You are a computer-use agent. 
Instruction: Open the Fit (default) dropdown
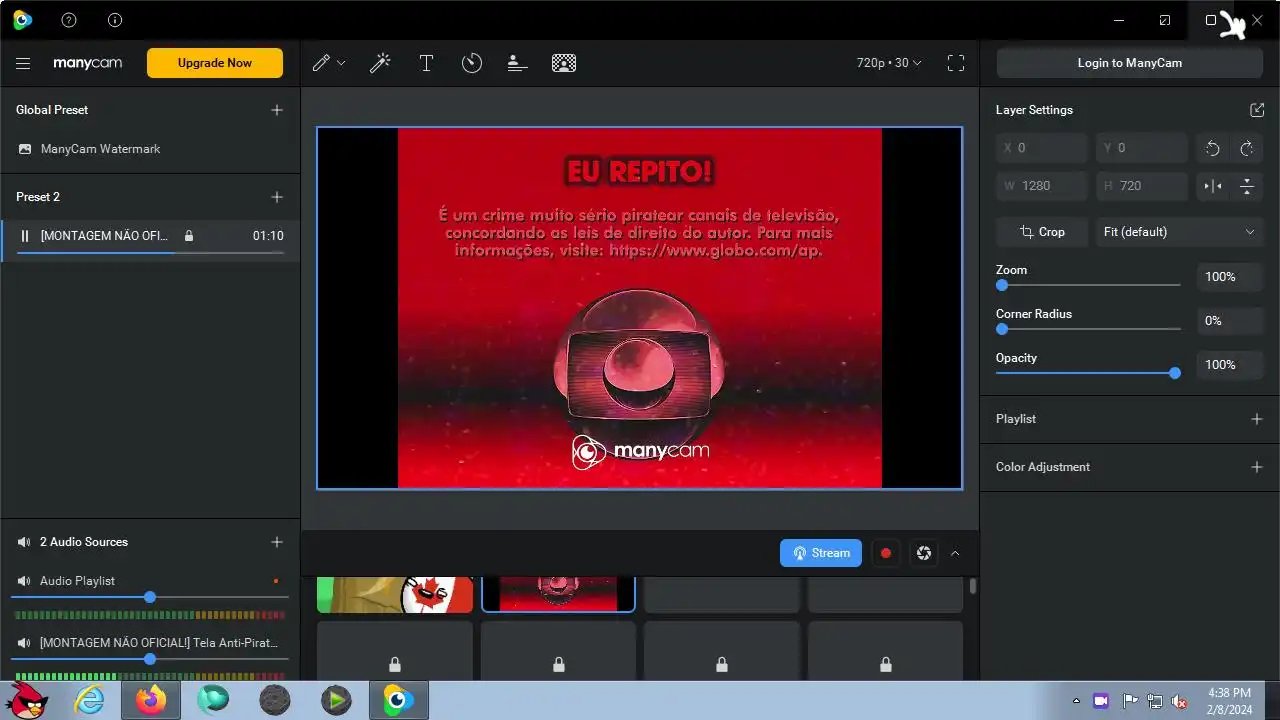pos(1180,232)
